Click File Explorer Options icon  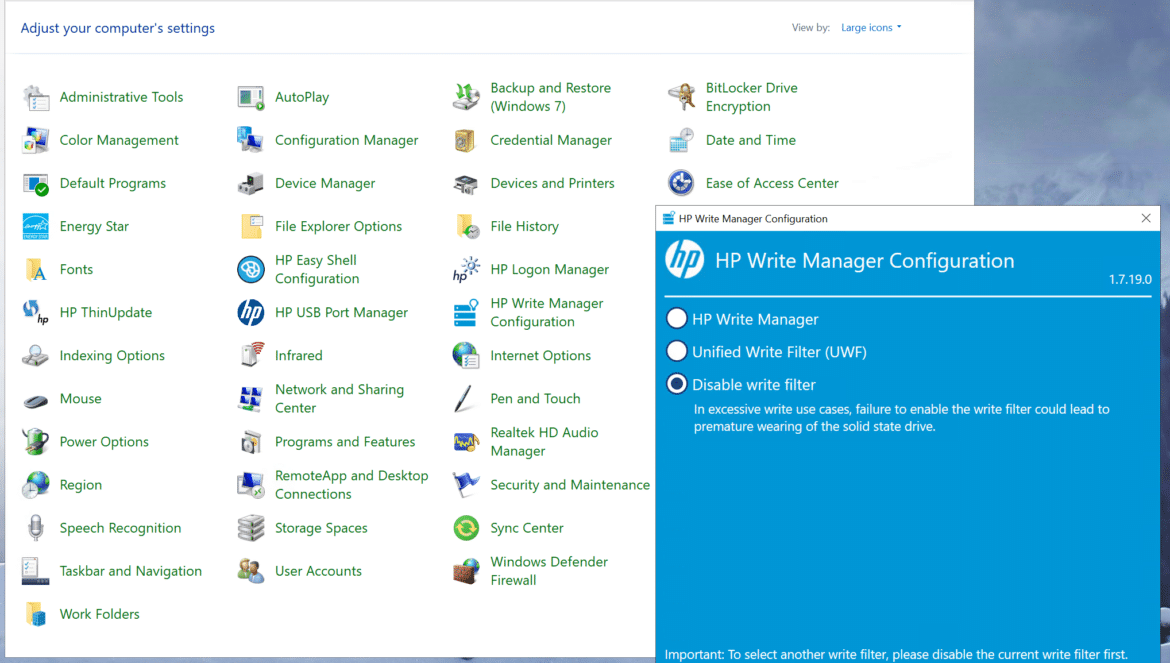click(251, 226)
